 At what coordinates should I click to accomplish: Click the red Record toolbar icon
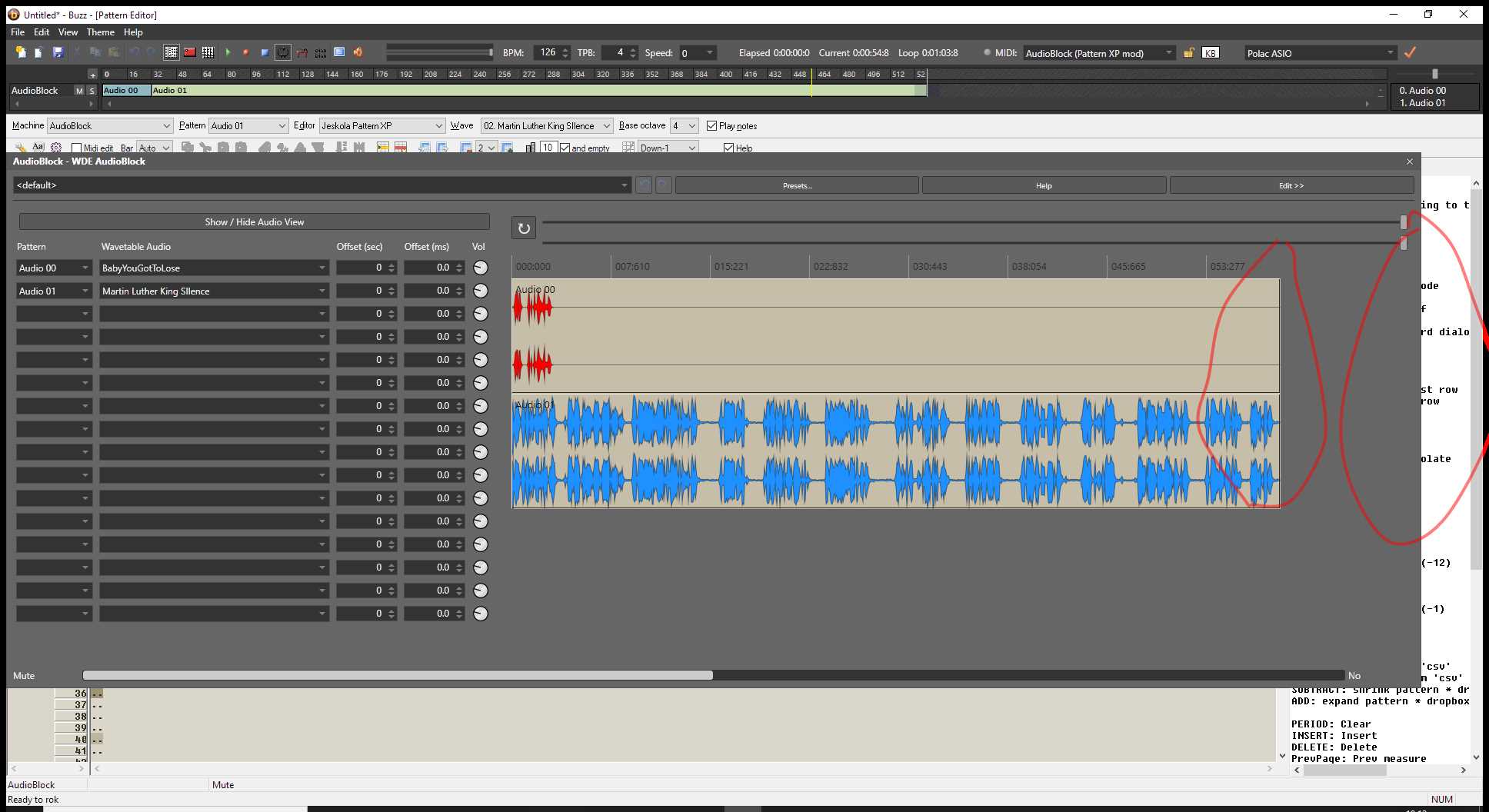coord(245,52)
